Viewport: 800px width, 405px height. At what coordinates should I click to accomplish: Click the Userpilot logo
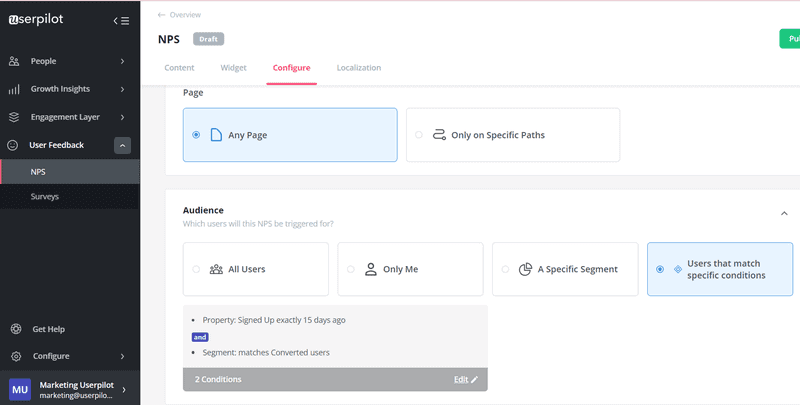36,20
